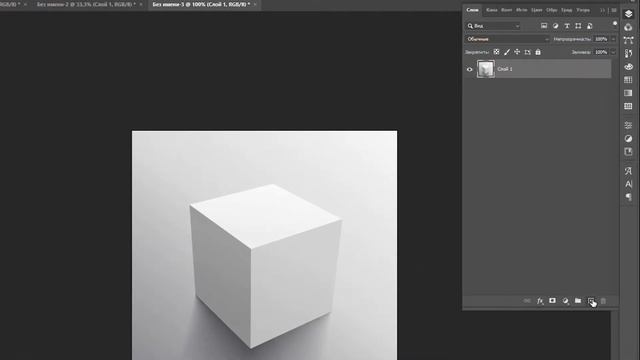Image resolution: width=640 pixels, height=360 pixels.
Task: Filter for type layers
Action: click(567, 26)
